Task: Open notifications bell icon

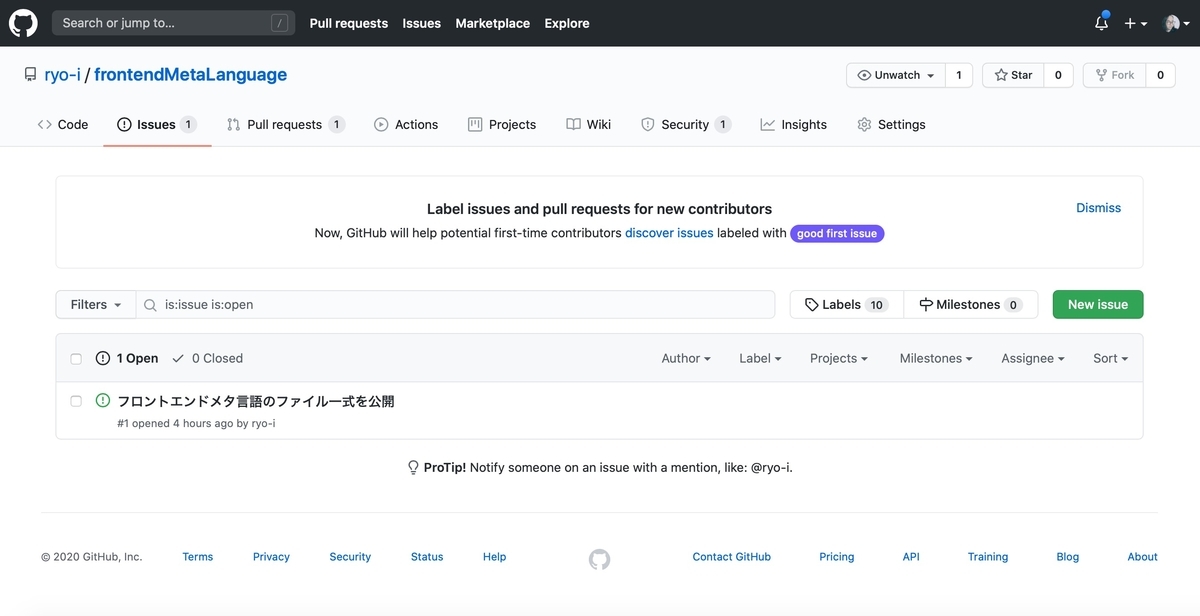Action: tap(1101, 22)
